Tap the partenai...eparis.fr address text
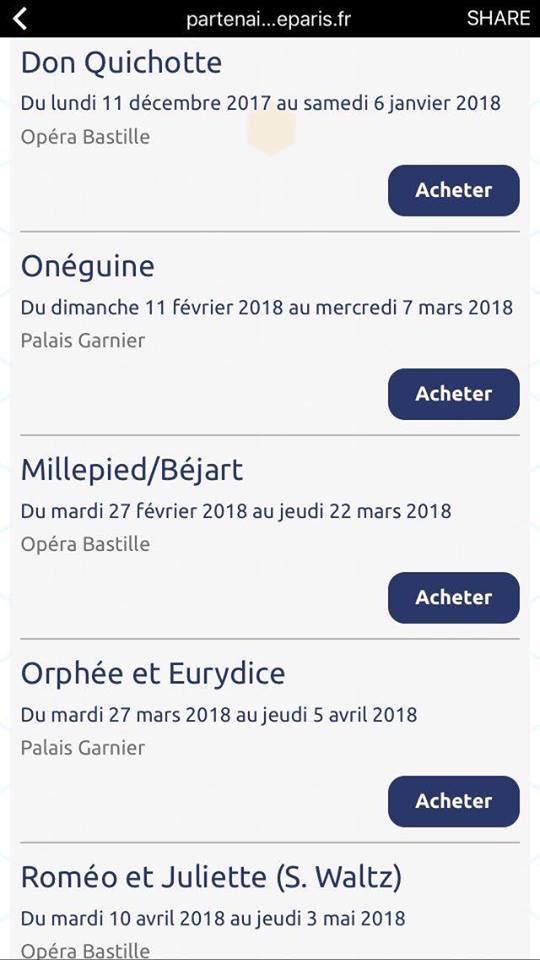Image resolution: width=540 pixels, height=960 pixels. (269, 19)
